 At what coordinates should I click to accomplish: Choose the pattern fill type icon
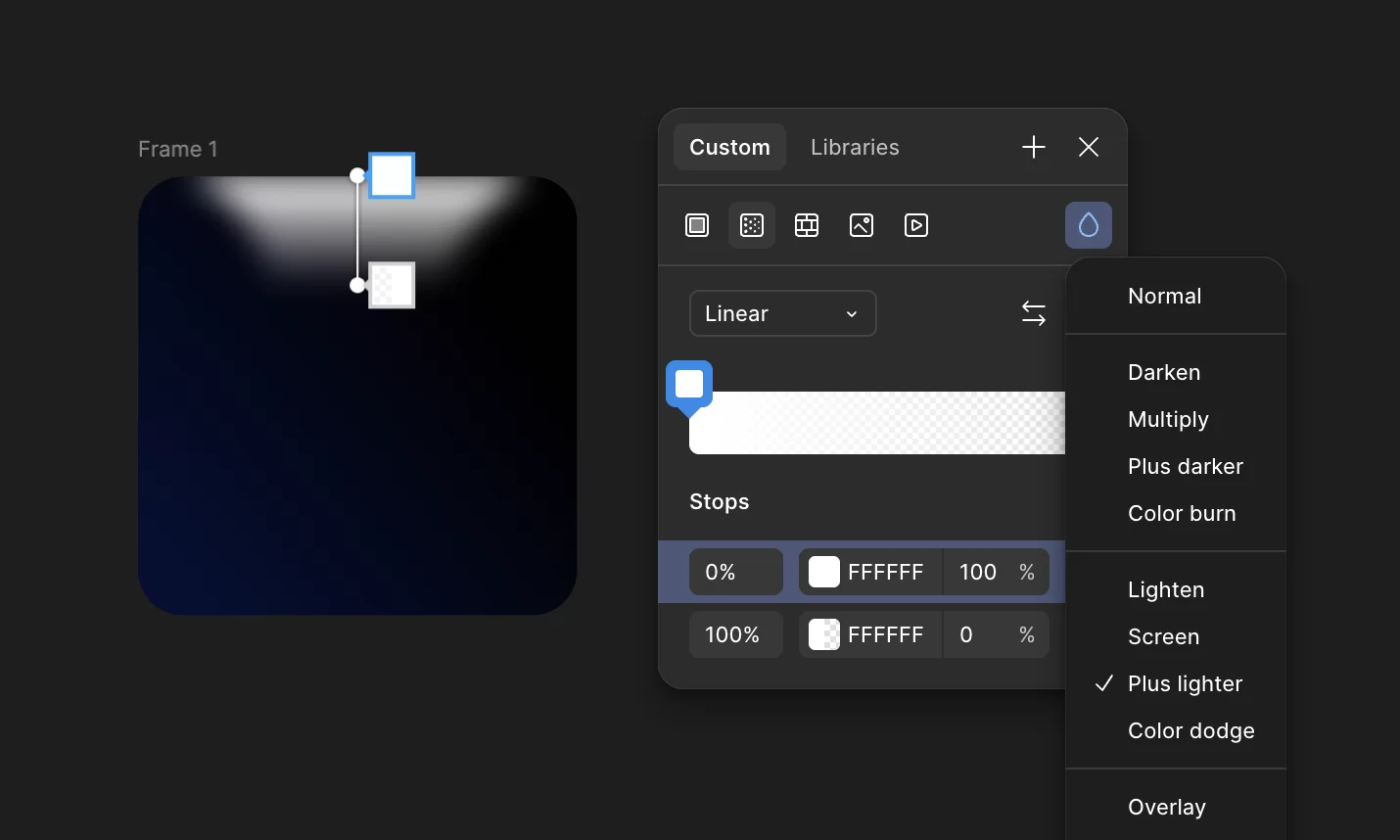pyautogui.click(x=807, y=225)
